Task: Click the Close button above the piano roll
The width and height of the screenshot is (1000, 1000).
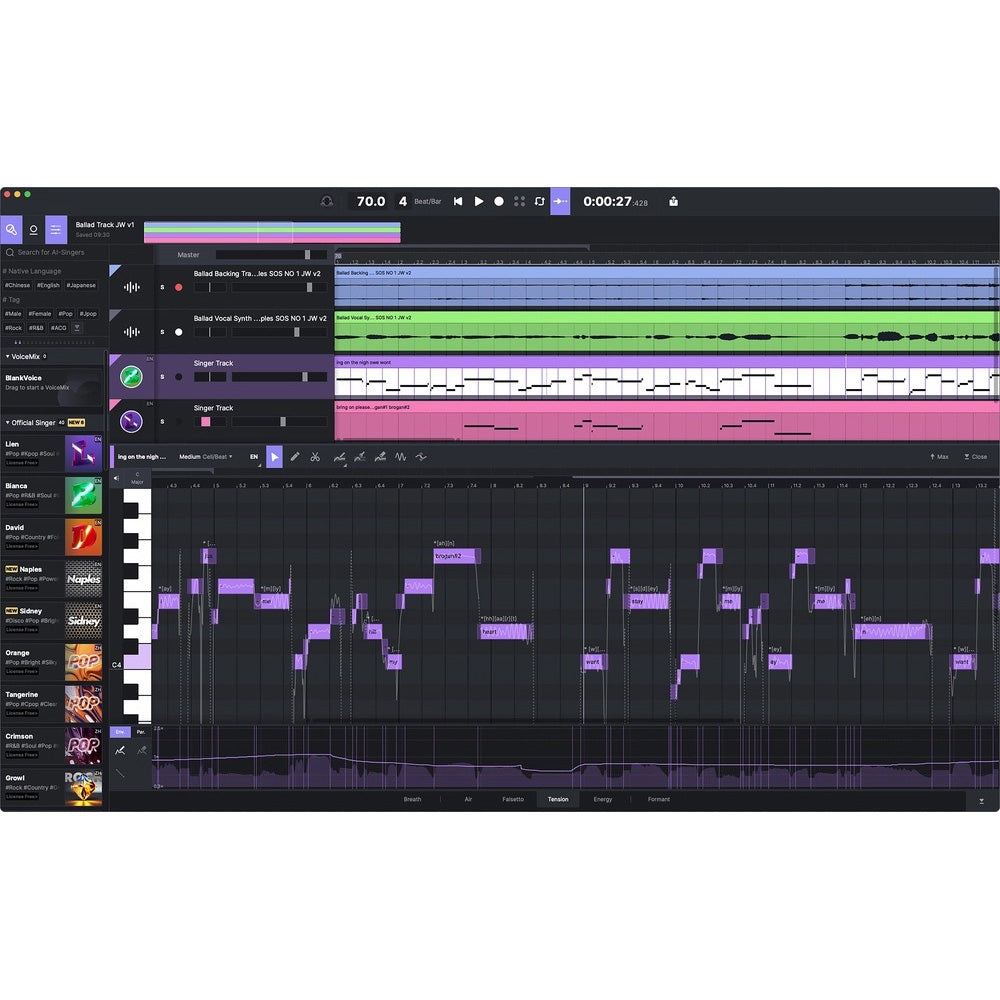Action: (975, 456)
